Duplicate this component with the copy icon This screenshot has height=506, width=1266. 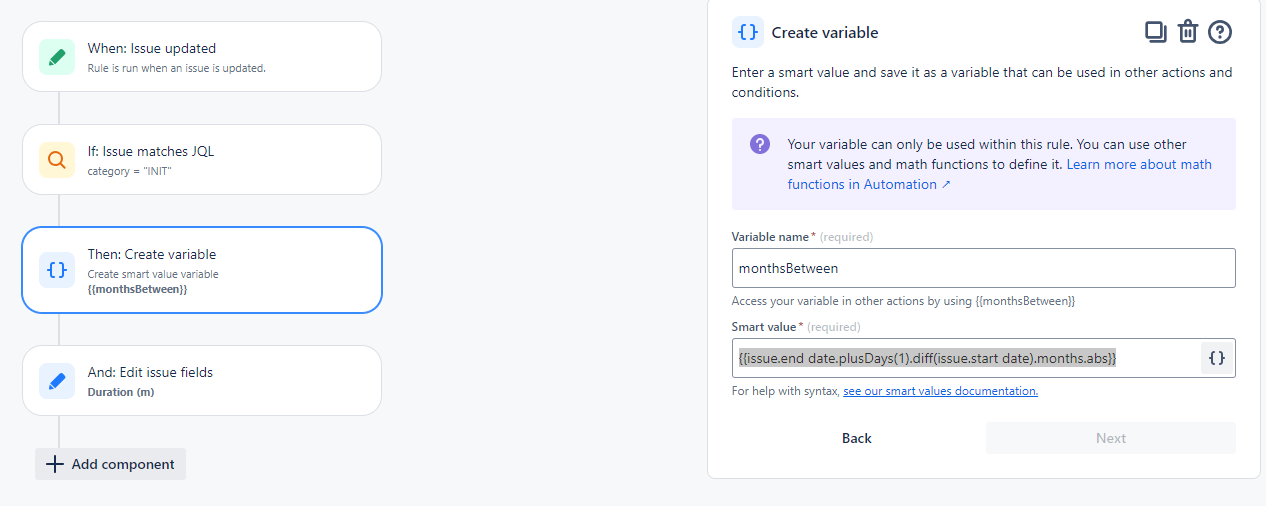(1156, 32)
